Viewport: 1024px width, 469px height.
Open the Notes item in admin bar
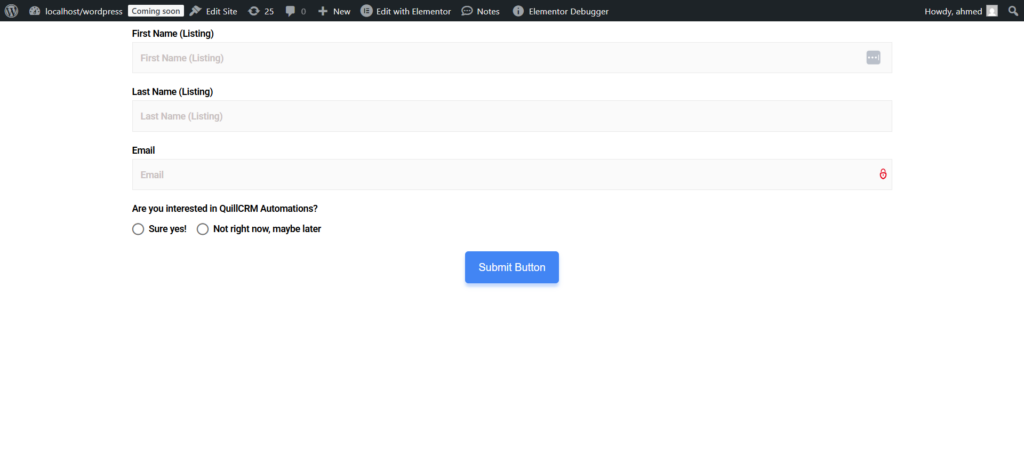click(481, 11)
